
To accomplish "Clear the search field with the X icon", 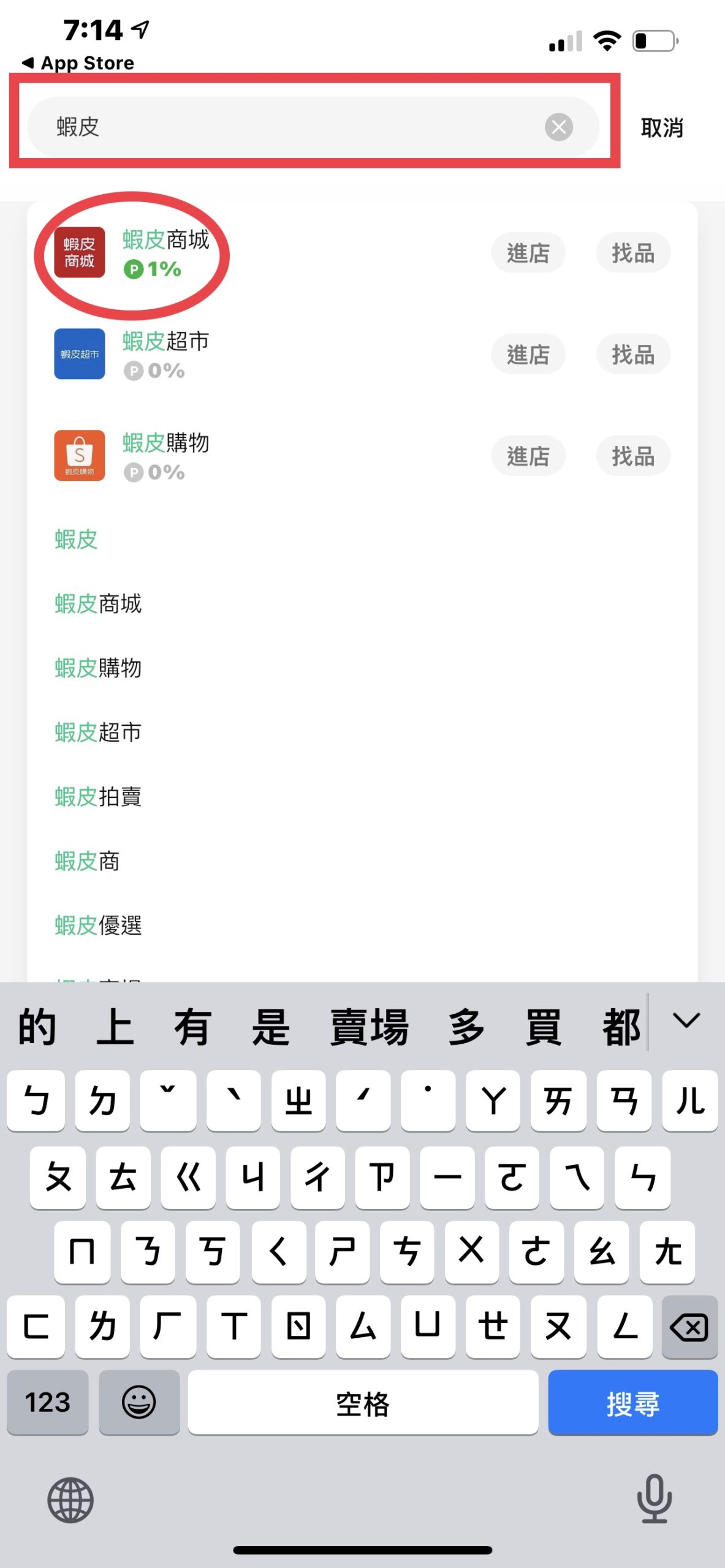I will tap(558, 127).
